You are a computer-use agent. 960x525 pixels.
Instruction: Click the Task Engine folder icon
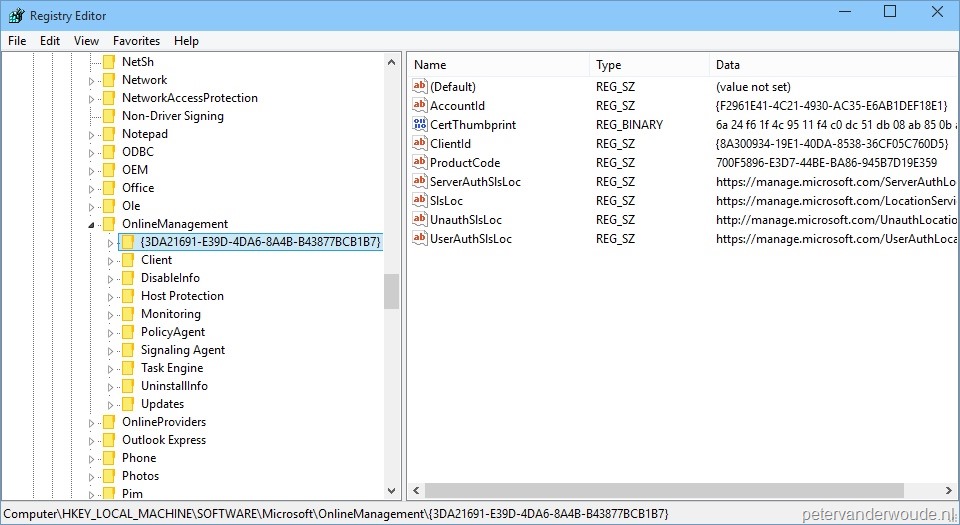128,368
